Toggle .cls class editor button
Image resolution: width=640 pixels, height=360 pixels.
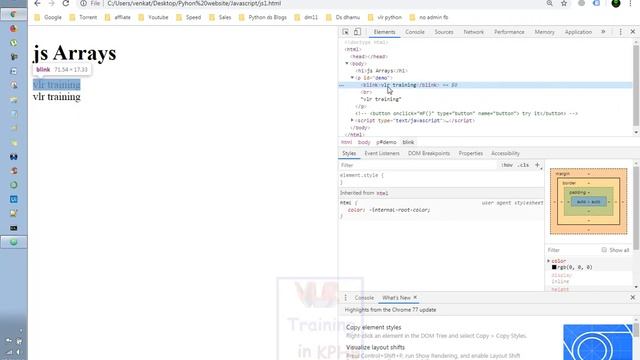[x=523, y=165]
